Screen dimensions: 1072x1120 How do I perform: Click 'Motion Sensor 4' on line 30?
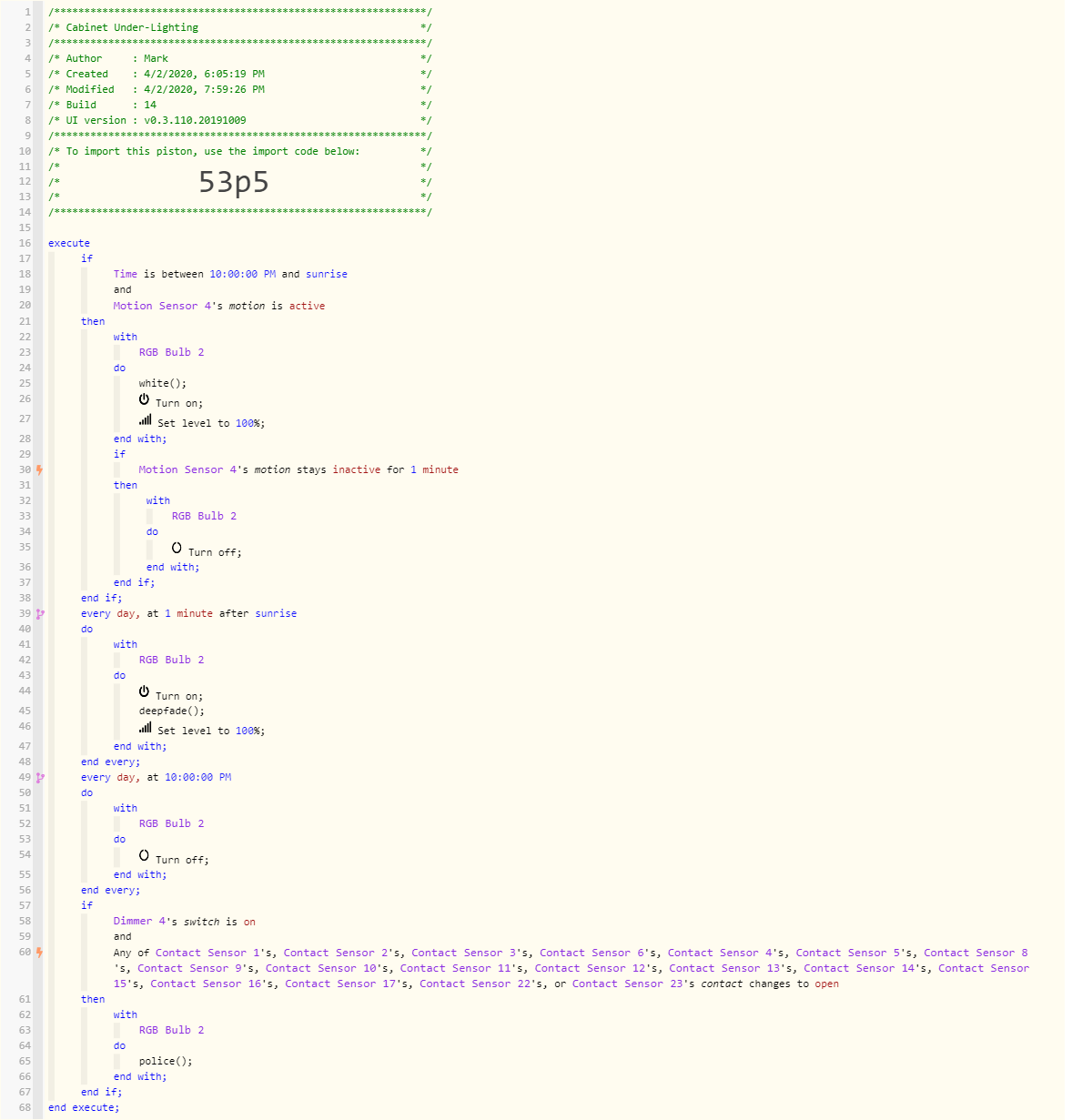tap(187, 469)
